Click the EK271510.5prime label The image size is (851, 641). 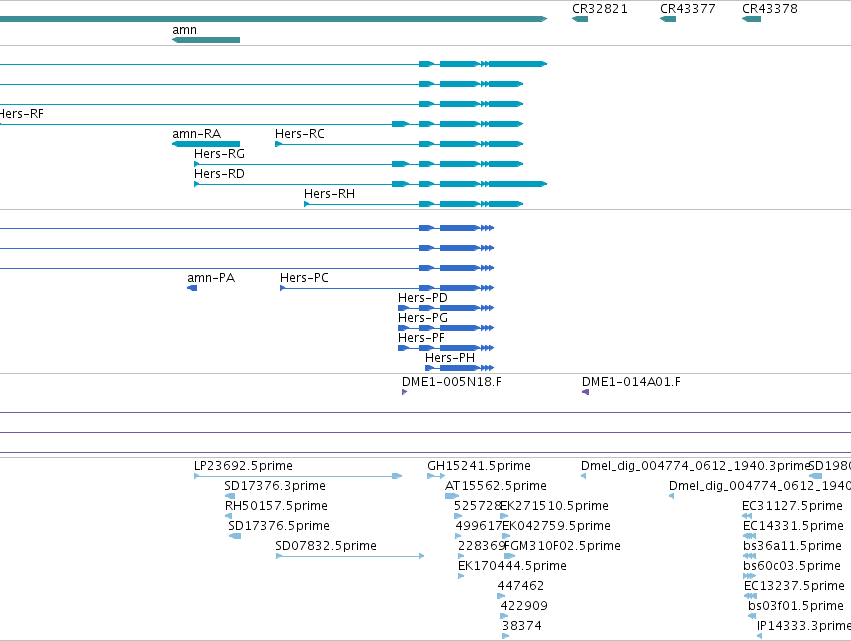(x=554, y=506)
